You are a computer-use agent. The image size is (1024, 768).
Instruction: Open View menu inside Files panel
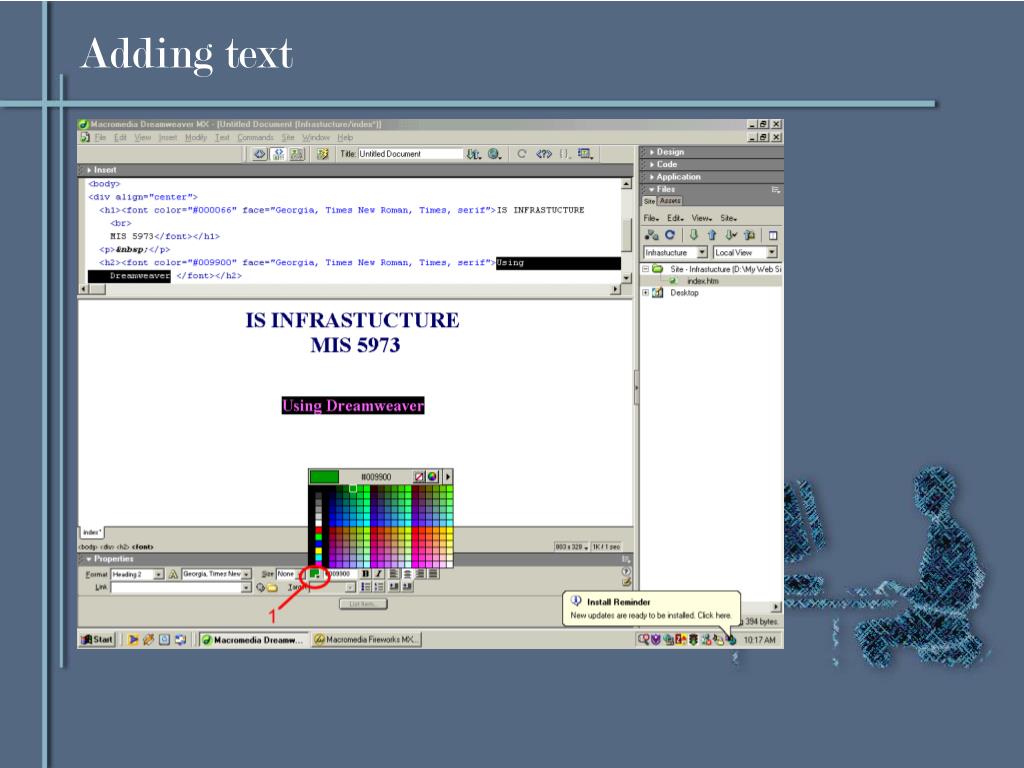coord(701,218)
